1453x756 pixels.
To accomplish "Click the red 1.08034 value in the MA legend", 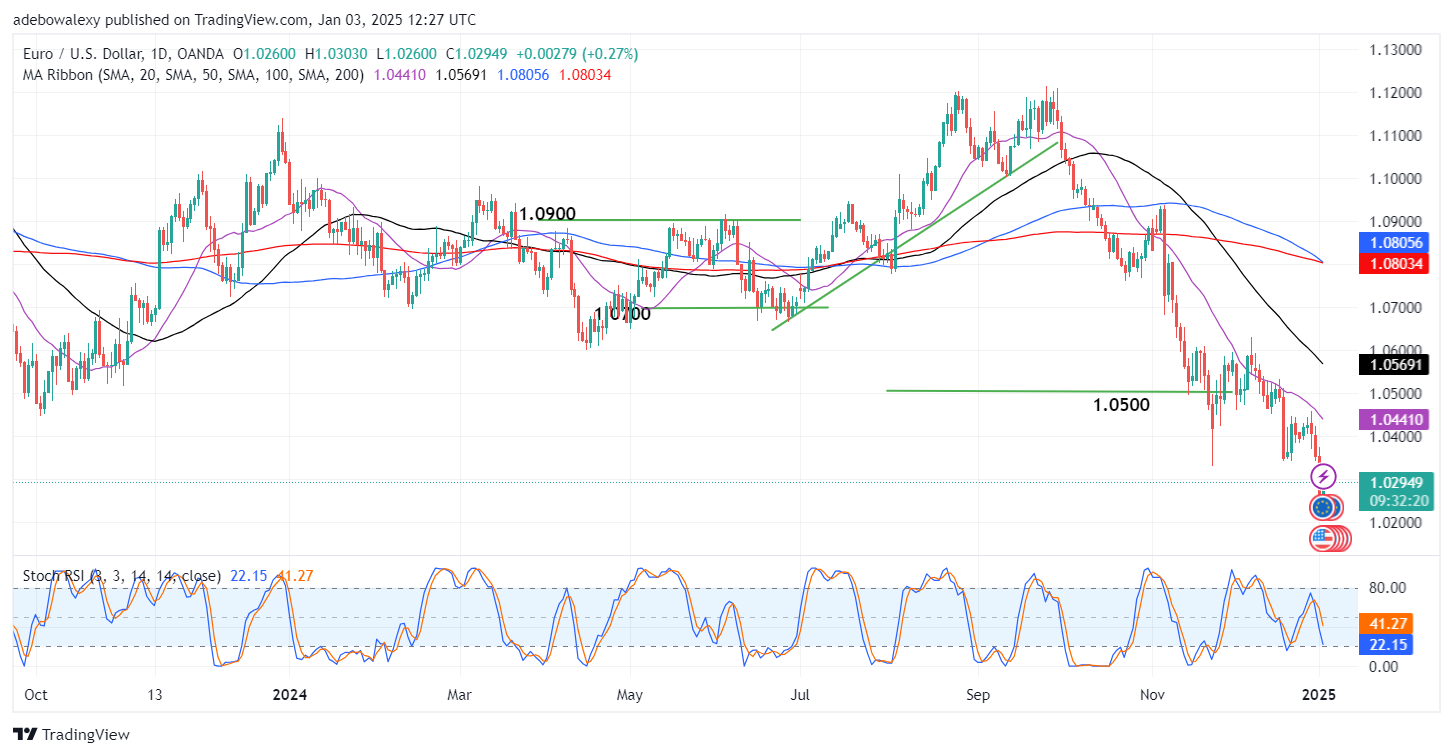I will [585, 75].
